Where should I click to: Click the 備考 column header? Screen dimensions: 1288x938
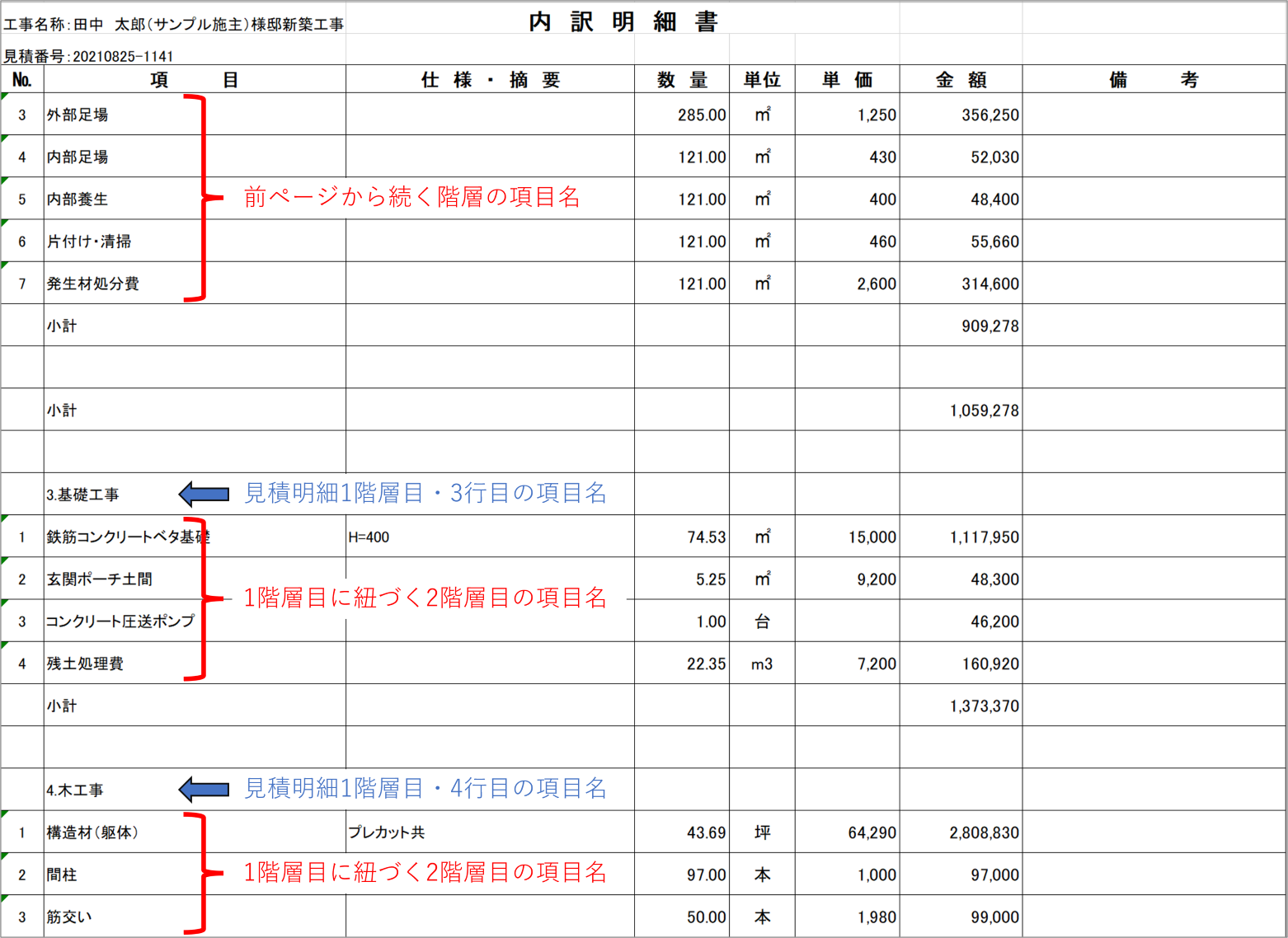click(x=1154, y=80)
